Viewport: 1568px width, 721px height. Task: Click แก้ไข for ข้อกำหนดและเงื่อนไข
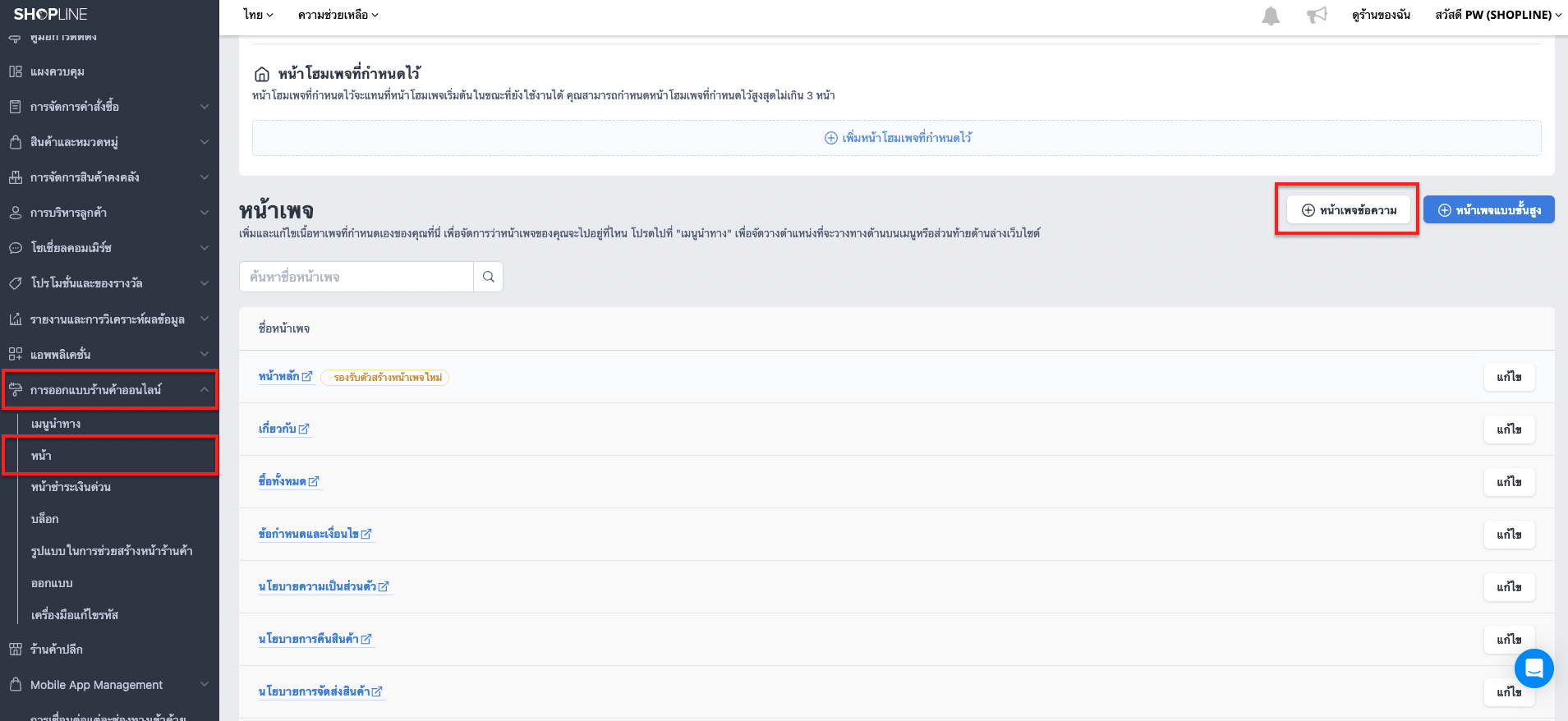[1509, 535]
